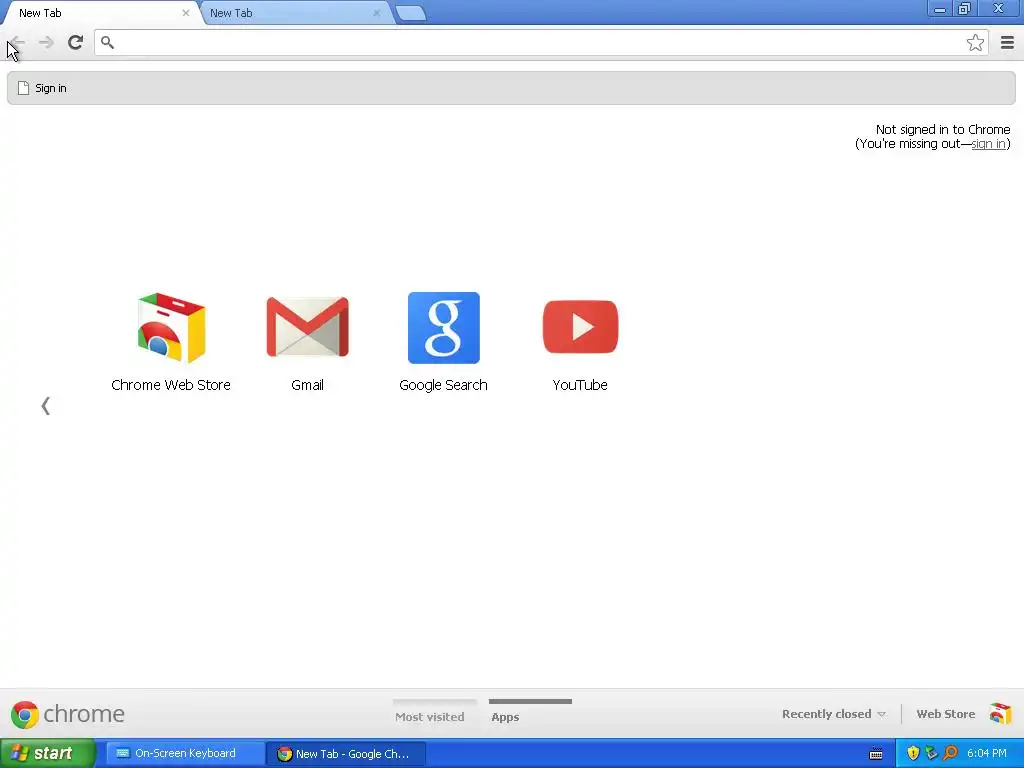Click the YouTube label text

[x=580, y=385]
